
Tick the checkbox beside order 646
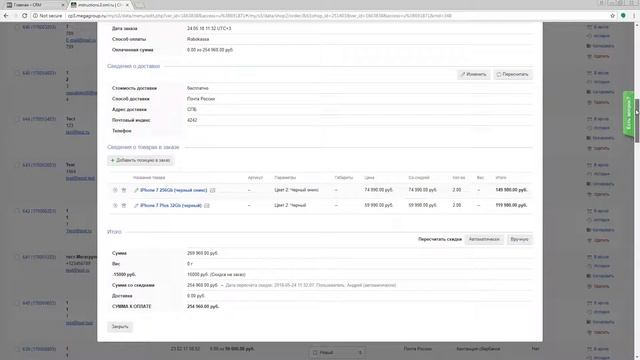tap(17, 27)
